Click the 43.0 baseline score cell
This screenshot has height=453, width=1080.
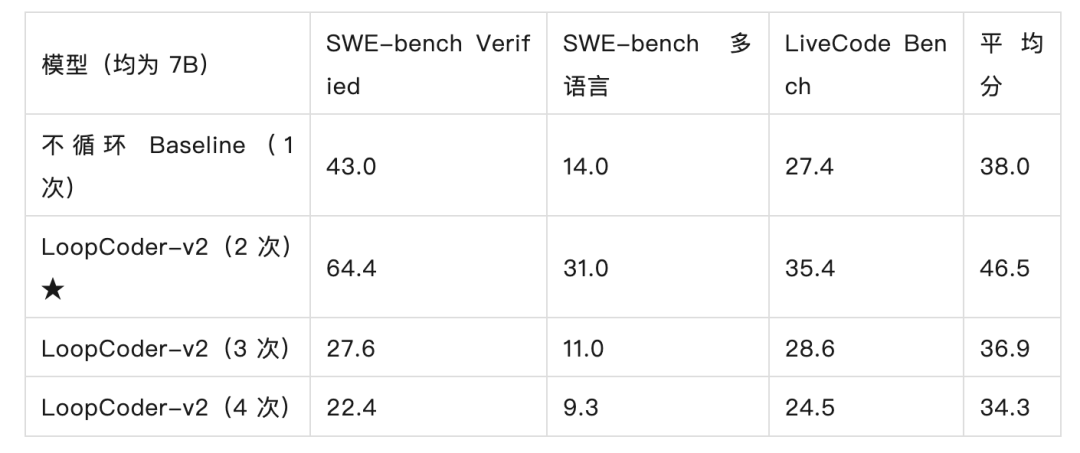click(351, 166)
